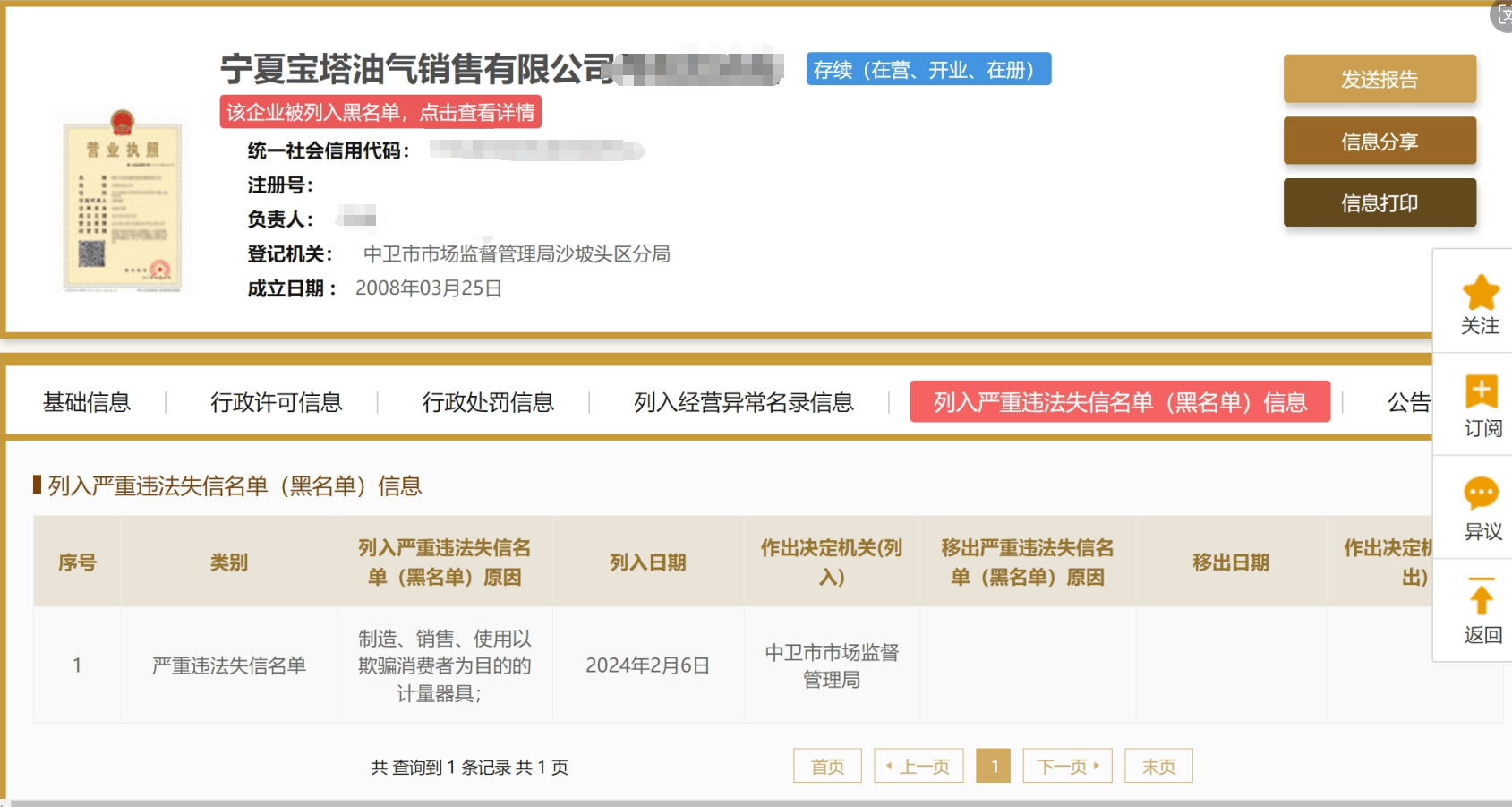Click the registration authority 中卫市市场监督管理局沙坡头区分局
Image resolution: width=1512 pixels, height=807 pixels.
tap(517, 253)
